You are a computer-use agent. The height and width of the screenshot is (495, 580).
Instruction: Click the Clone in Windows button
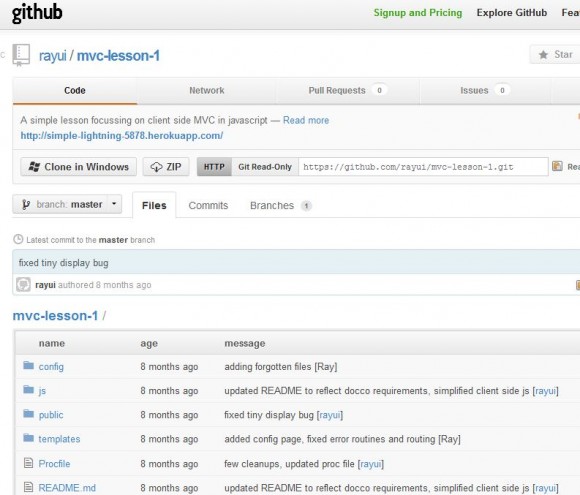pyautogui.click(x=78, y=167)
